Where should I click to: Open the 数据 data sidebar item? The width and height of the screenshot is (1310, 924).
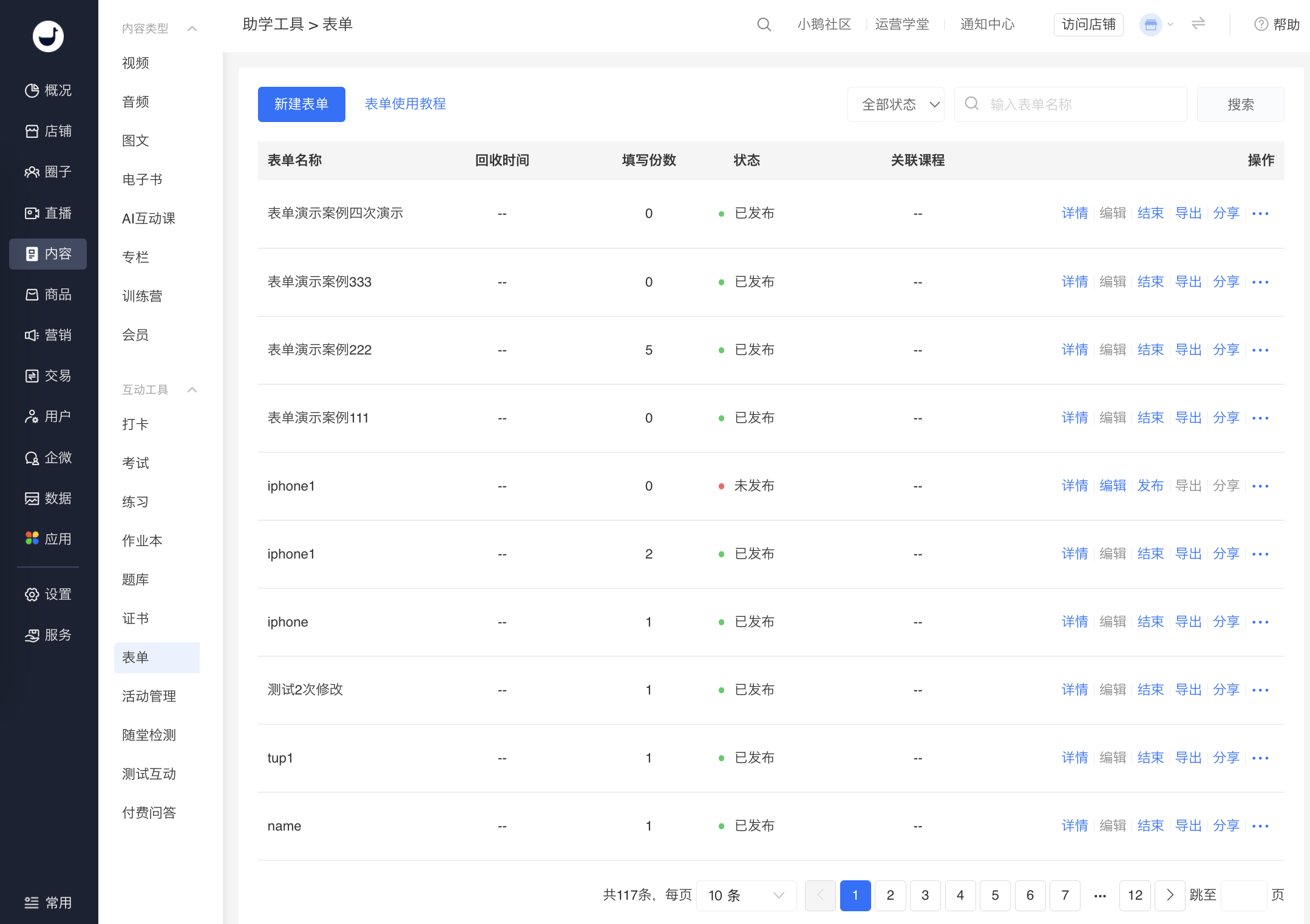point(48,498)
